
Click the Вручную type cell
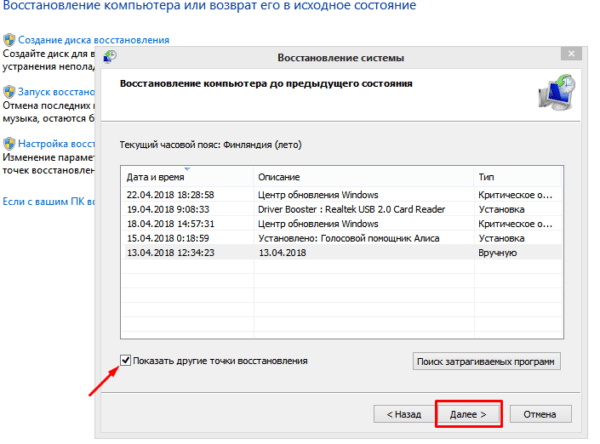point(497,253)
